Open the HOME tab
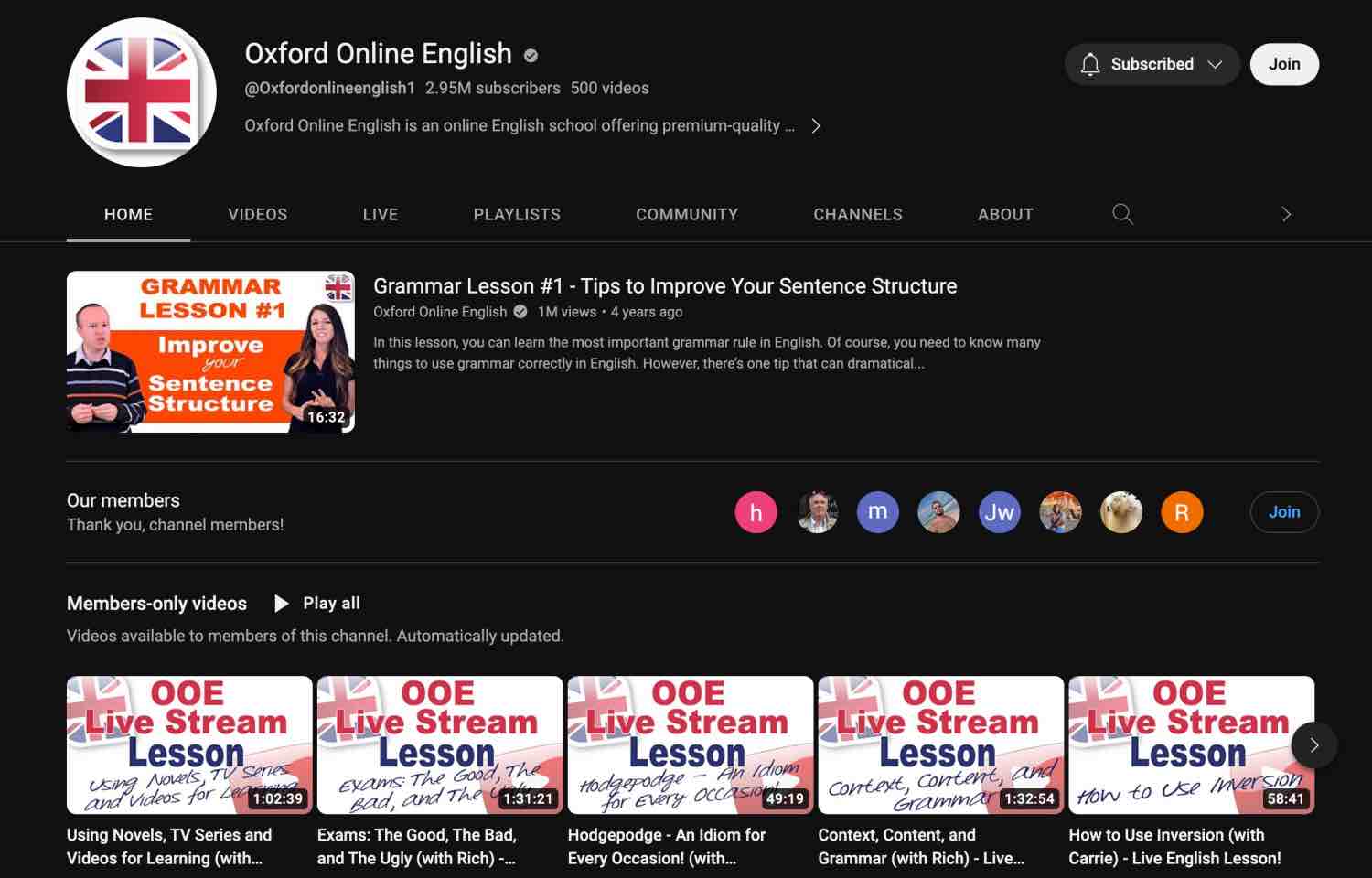This screenshot has width=1372, height=878. (128, 214)
